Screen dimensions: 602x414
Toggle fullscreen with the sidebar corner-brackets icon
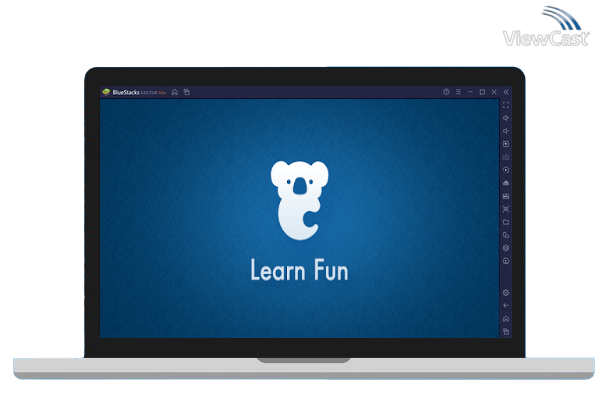point(506,105)
